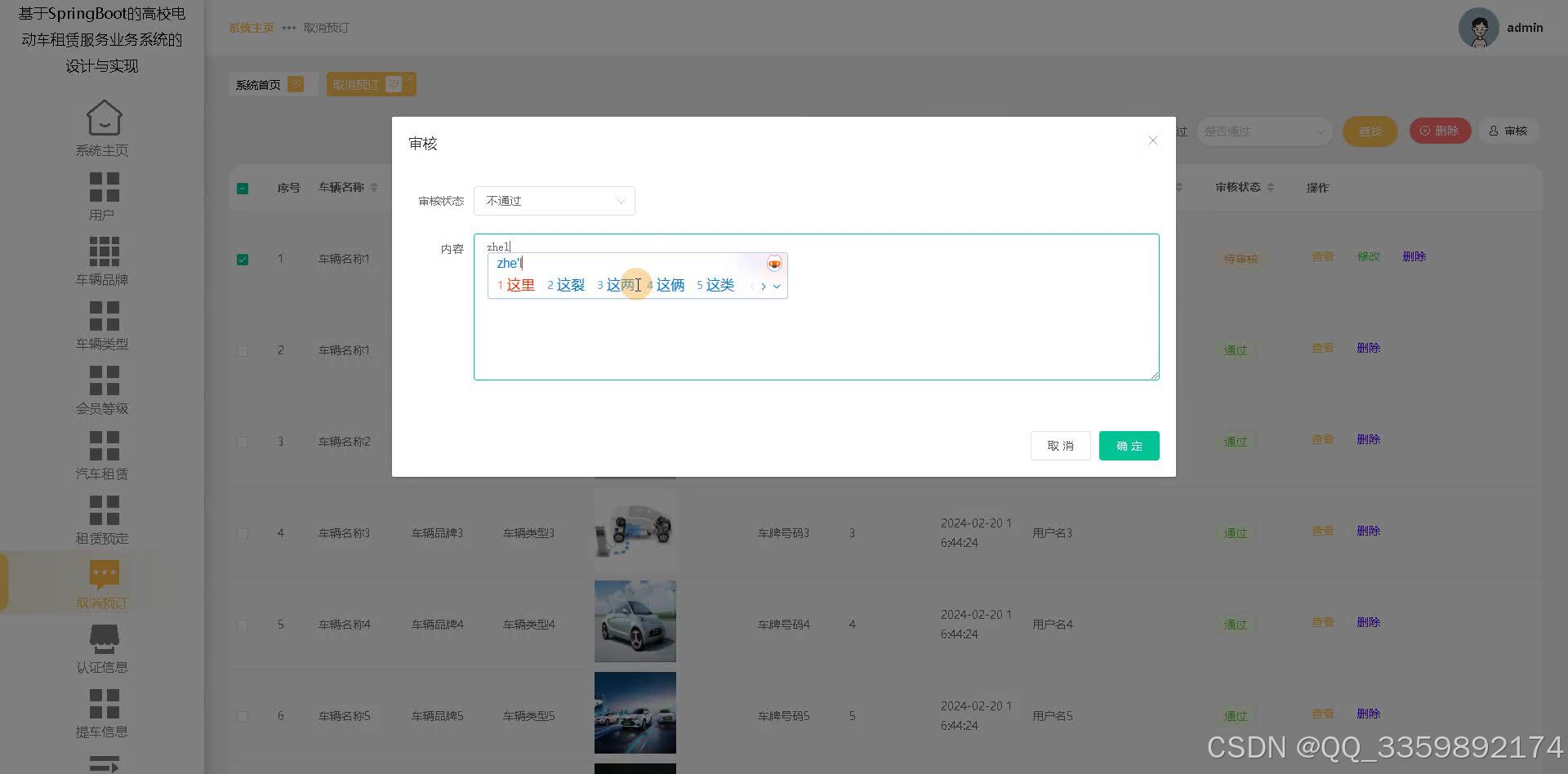Click the 取消 button in dialog
Screen dimensions: 1568x774
point(1060,446)
